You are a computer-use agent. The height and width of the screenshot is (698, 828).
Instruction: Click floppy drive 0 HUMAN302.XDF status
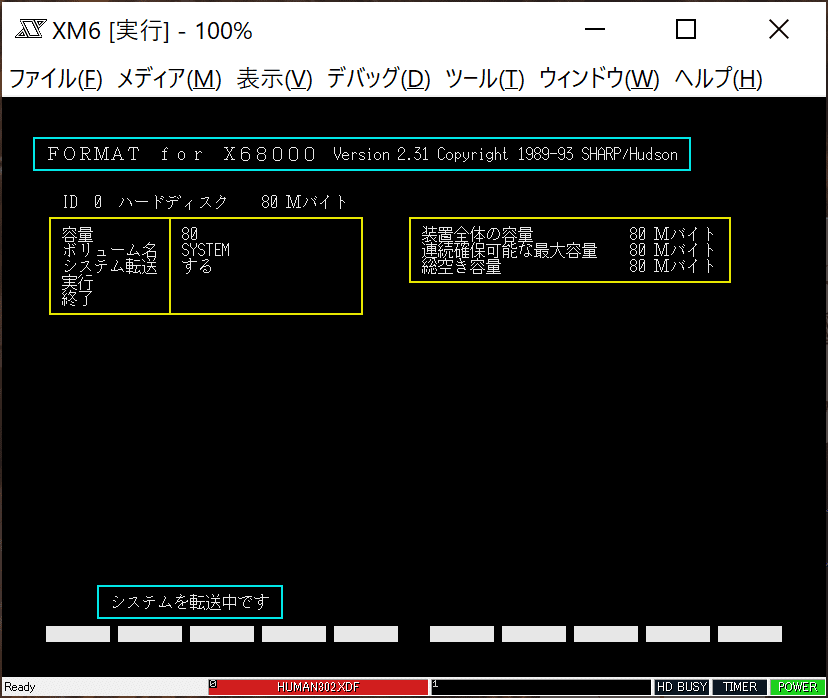click(318, 687)
